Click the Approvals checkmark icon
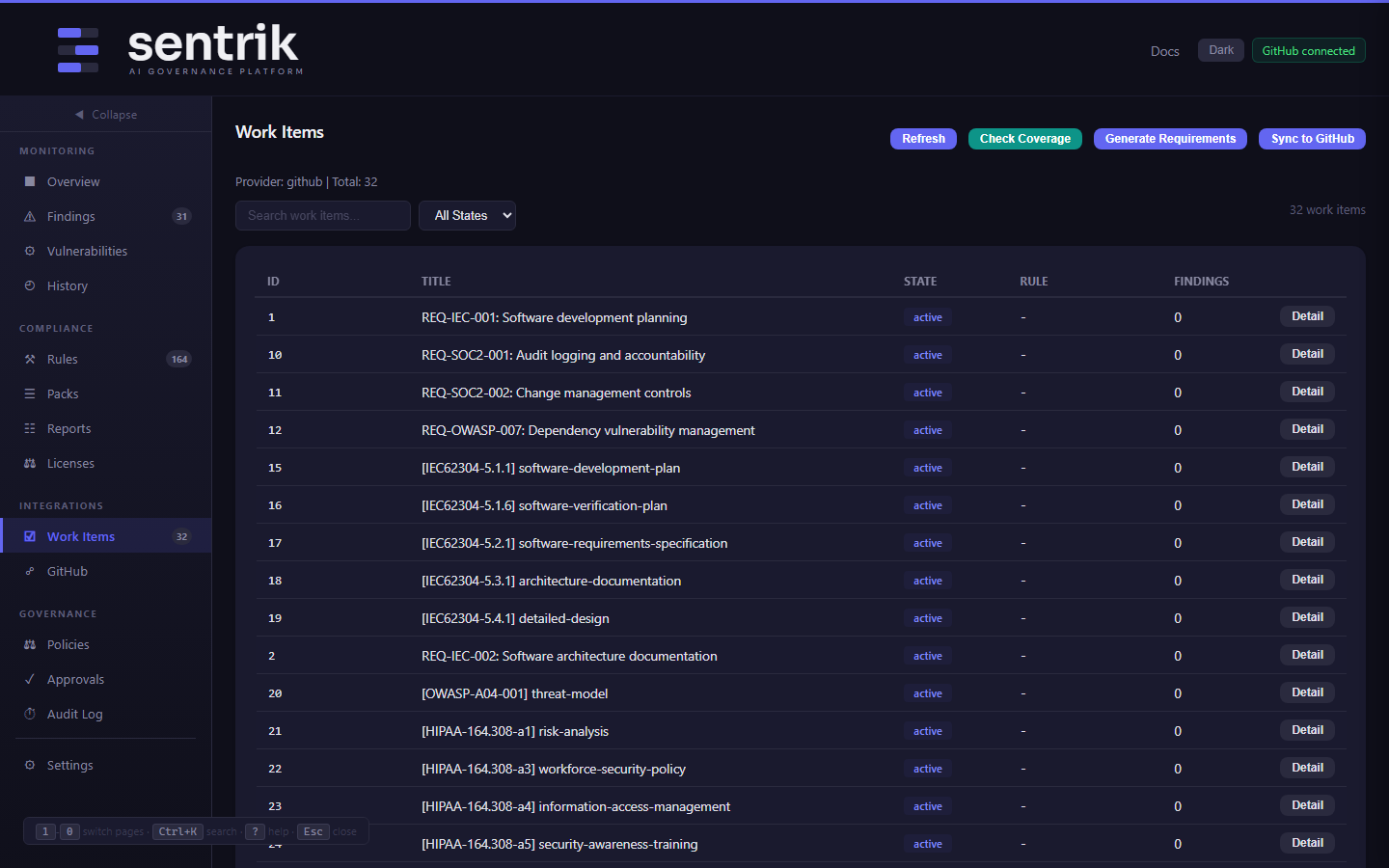Screen dimensions: 1389x868 coord(29,679)
